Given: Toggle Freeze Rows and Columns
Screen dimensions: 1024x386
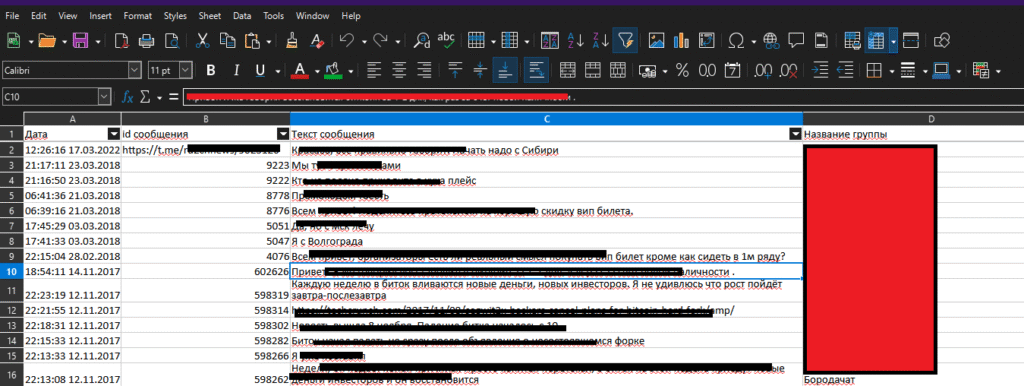Looking at the screenshot, I should (876, 40).
